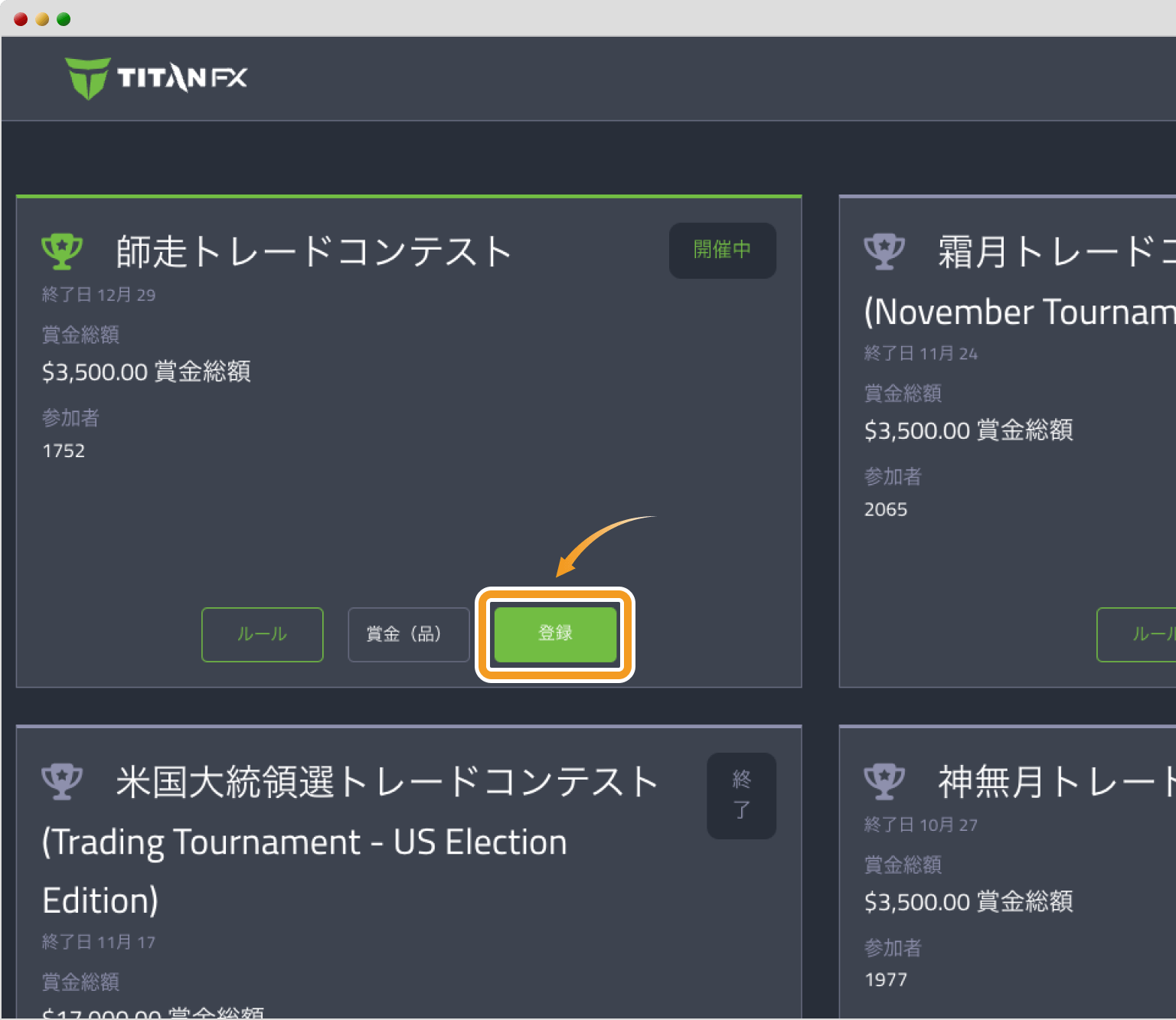This screenshot has height=1020, width=1176.
Task: Click 終了日 10月 27 text
Action: [921, 825]
